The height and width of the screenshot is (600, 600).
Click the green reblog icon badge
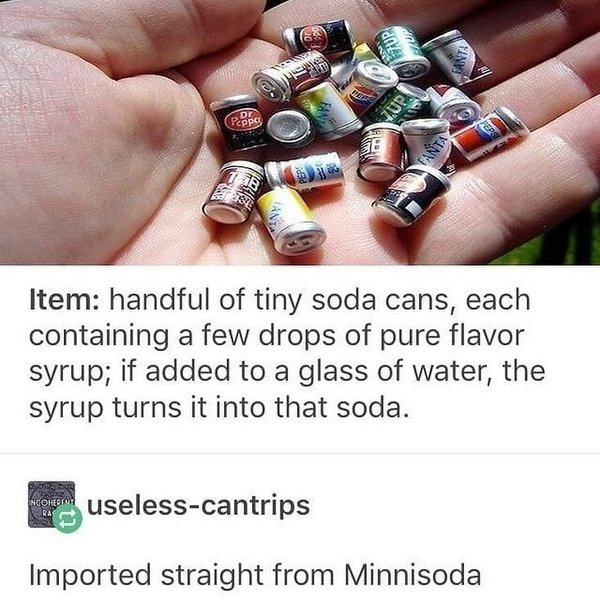[x=67, y=519]
